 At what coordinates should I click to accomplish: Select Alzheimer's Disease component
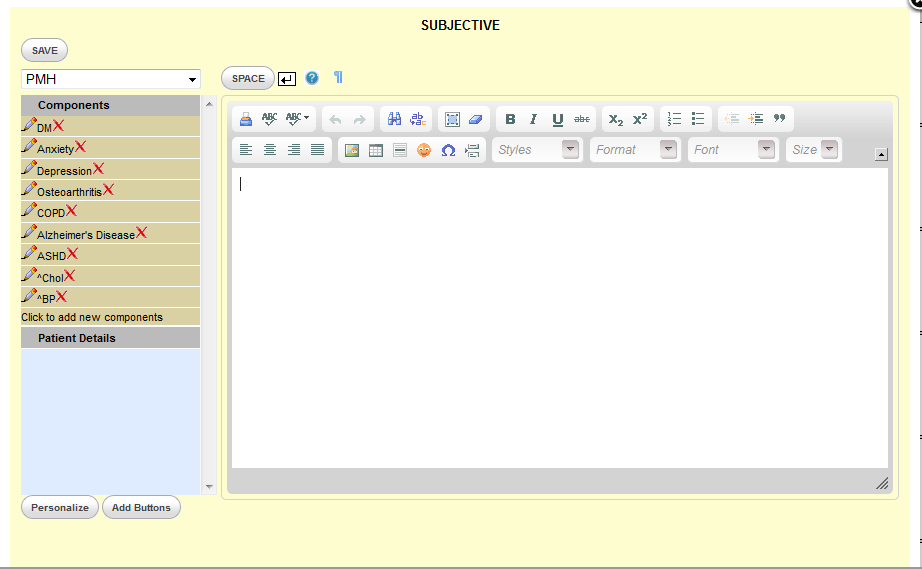pyautogui.click(x=86, y=235)
